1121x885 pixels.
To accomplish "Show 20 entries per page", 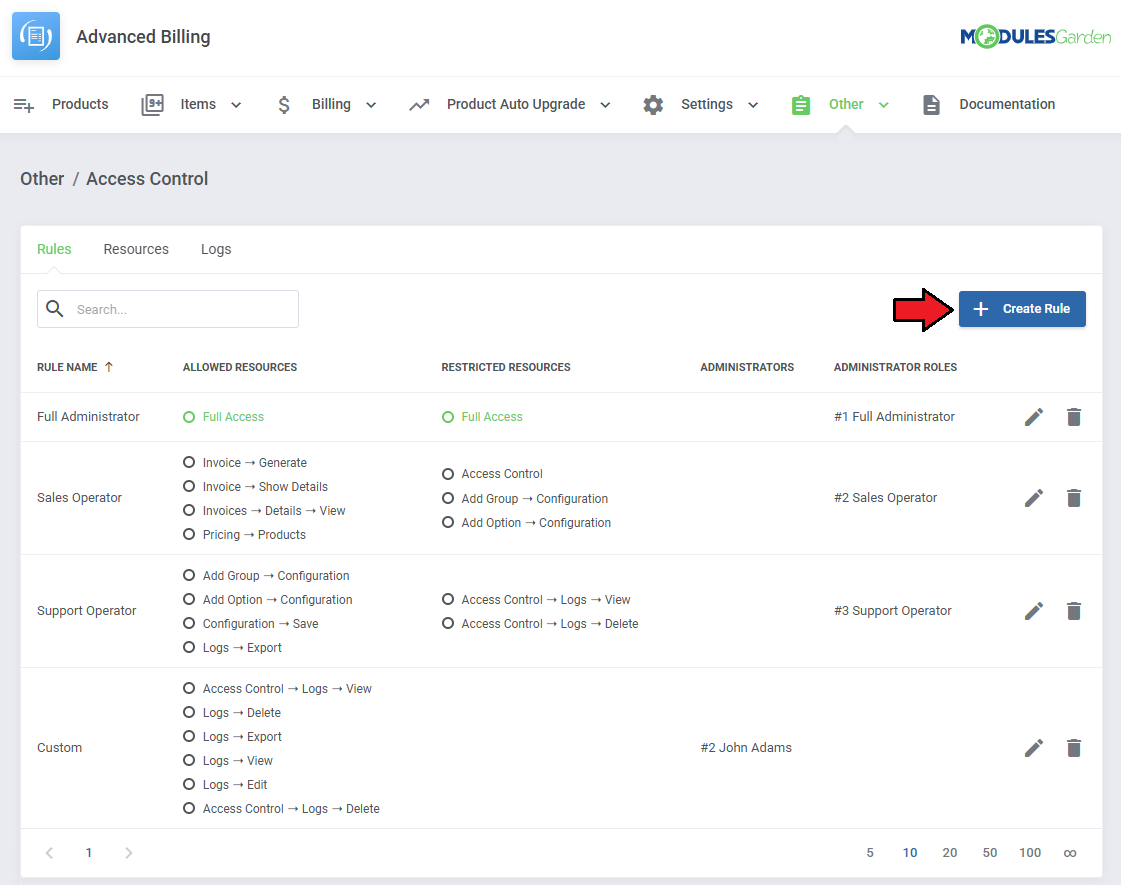I will coord(949,853).
